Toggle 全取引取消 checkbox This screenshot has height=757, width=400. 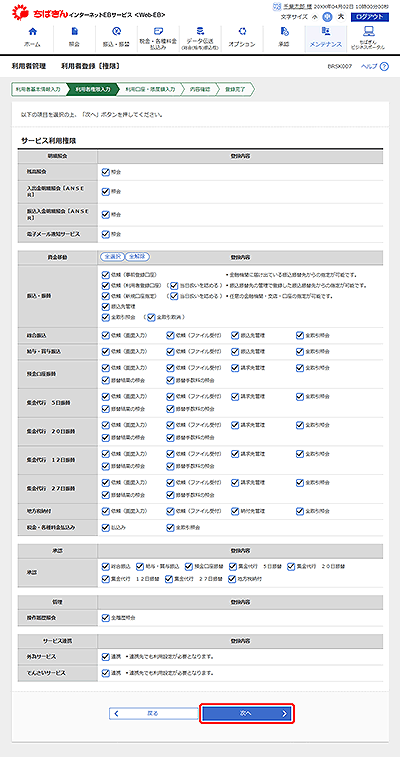tap(152, 317)
